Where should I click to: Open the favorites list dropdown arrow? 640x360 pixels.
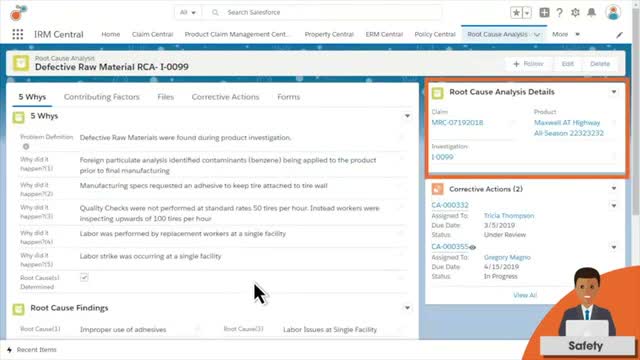pos(527,13)
